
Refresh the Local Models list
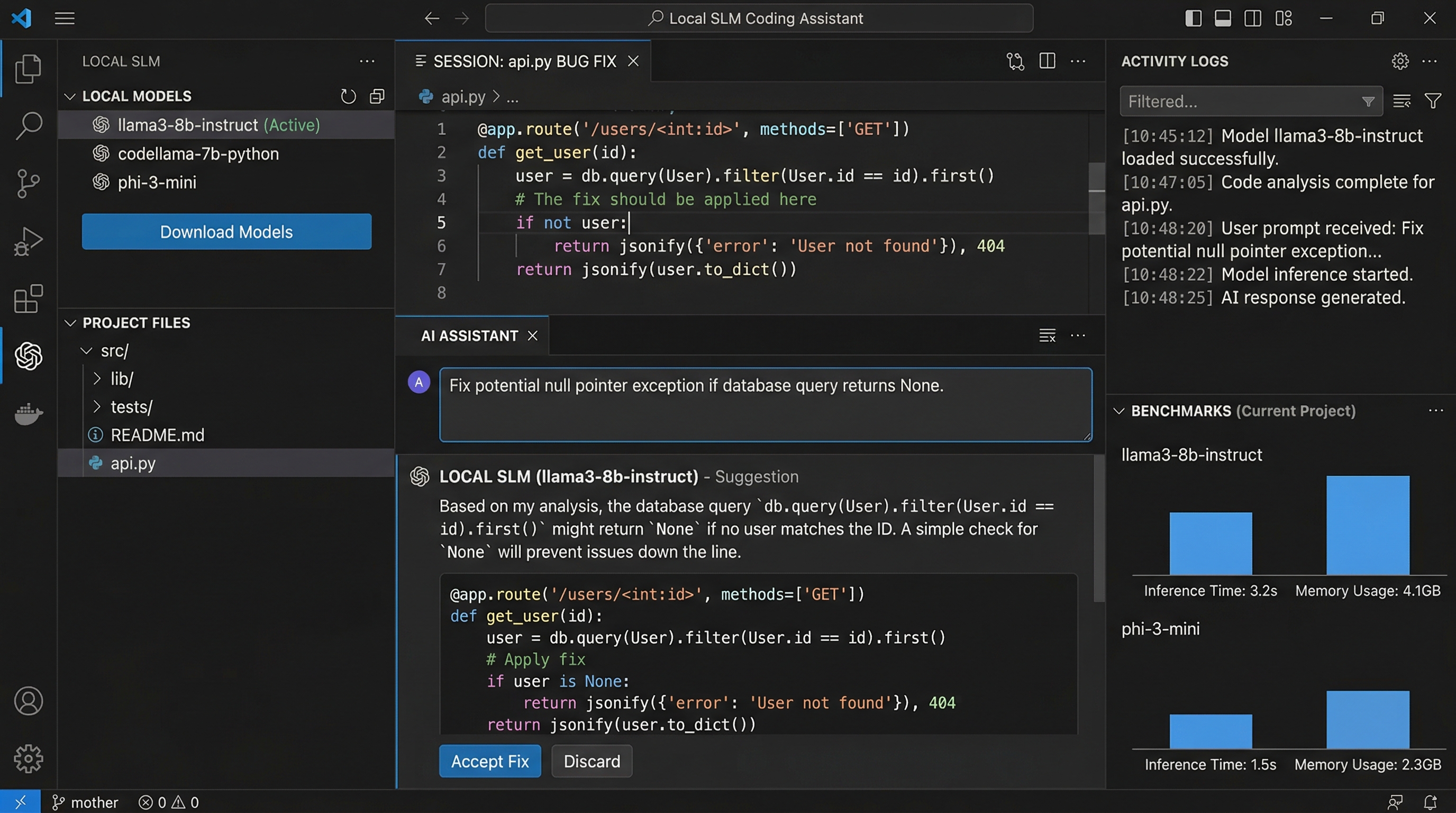coord(348,96)
